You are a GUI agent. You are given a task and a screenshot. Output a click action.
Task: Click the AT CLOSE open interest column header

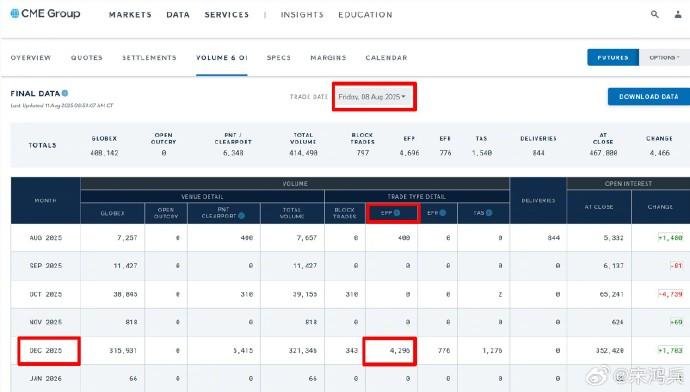(x=599, y=207)
